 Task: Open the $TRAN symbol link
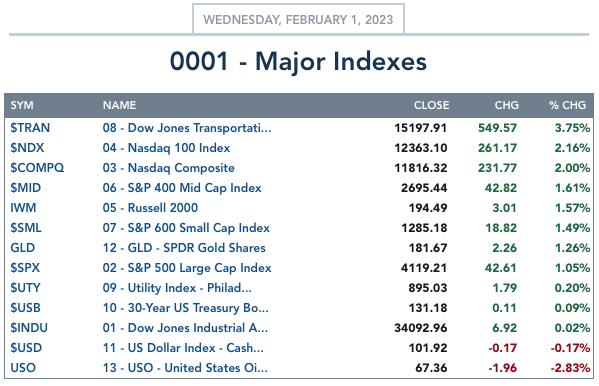click(30, 128)
